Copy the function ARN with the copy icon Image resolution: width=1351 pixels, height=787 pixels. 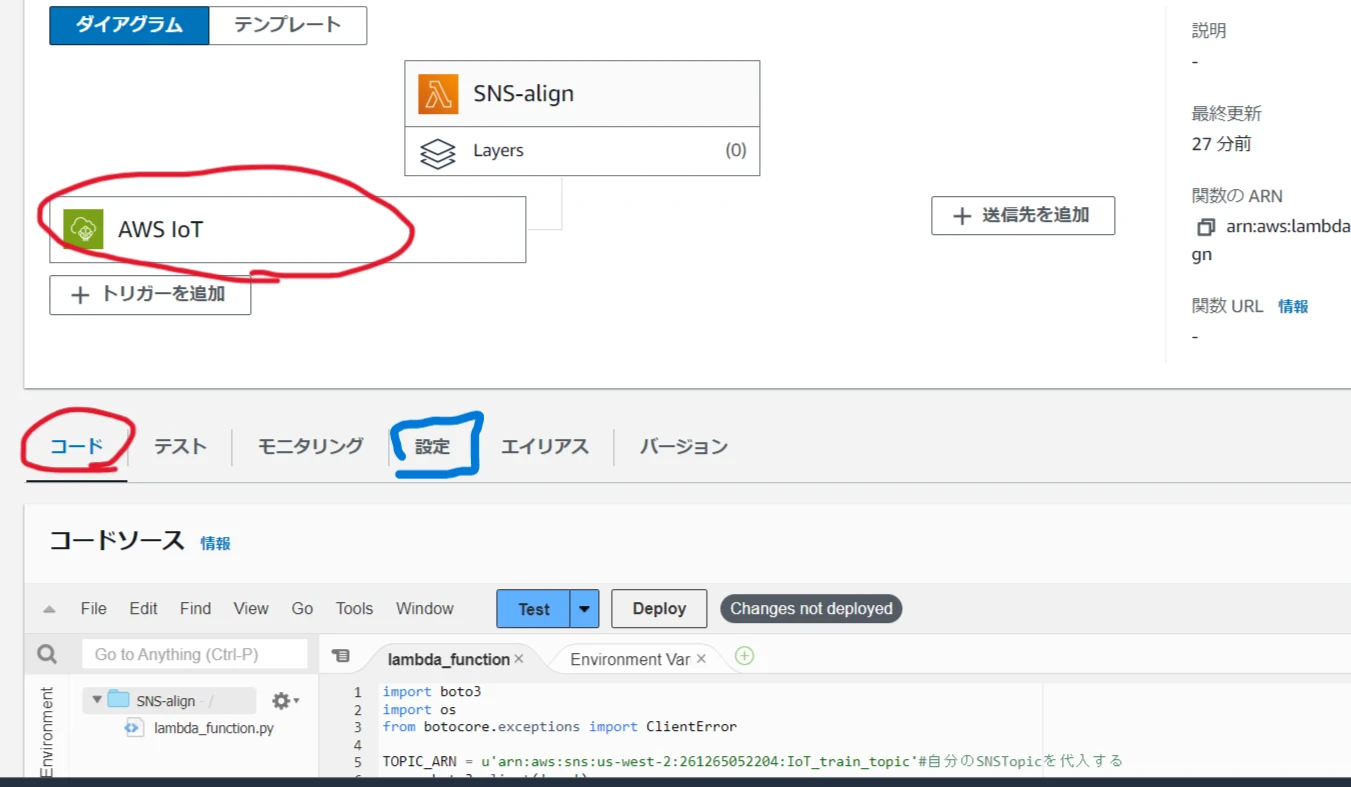pos(1206,228)
